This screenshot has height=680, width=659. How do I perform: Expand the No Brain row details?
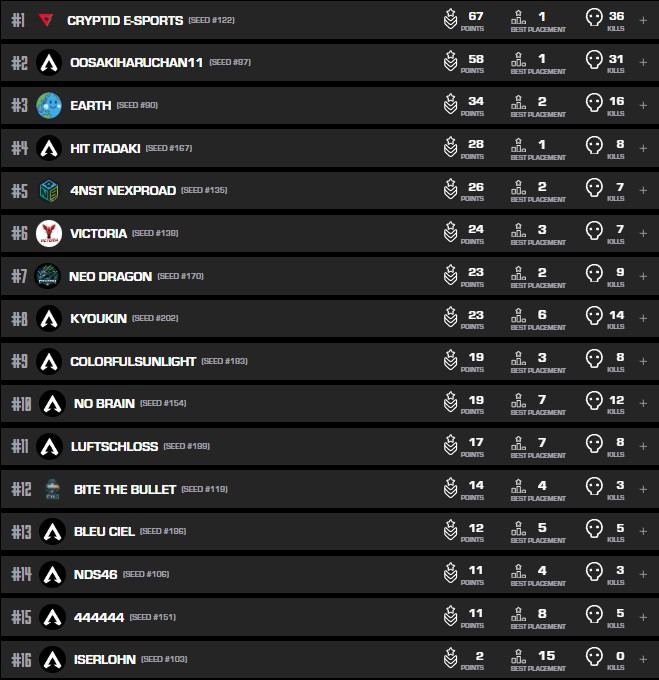click(643, 403)
